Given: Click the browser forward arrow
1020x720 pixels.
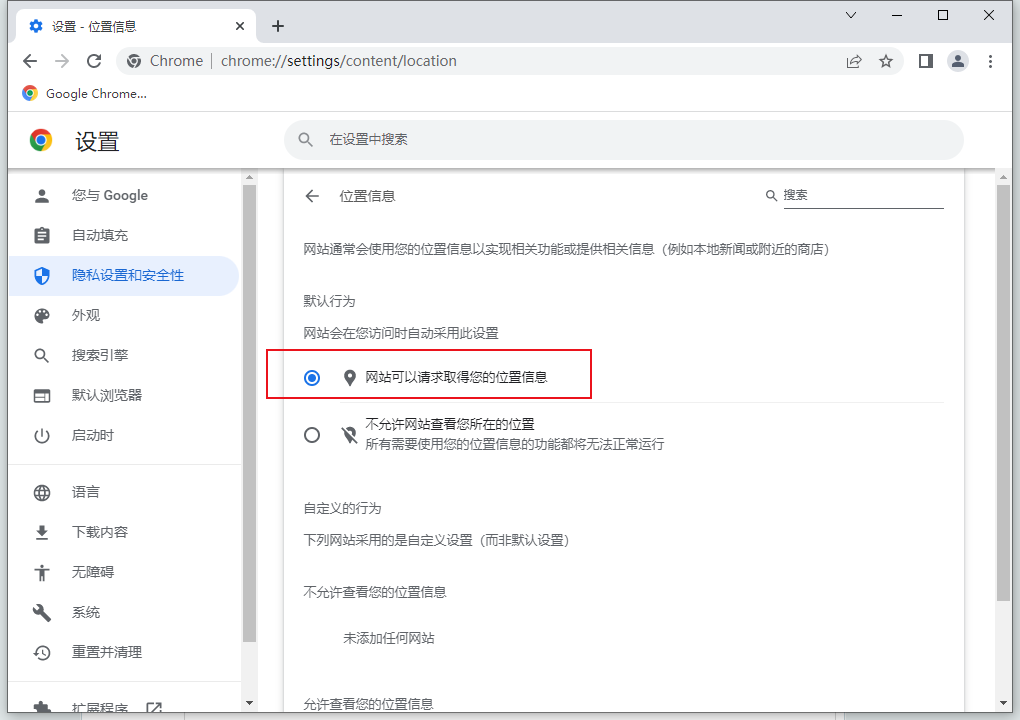Looking at the screenshot, I should coord(62,61).
